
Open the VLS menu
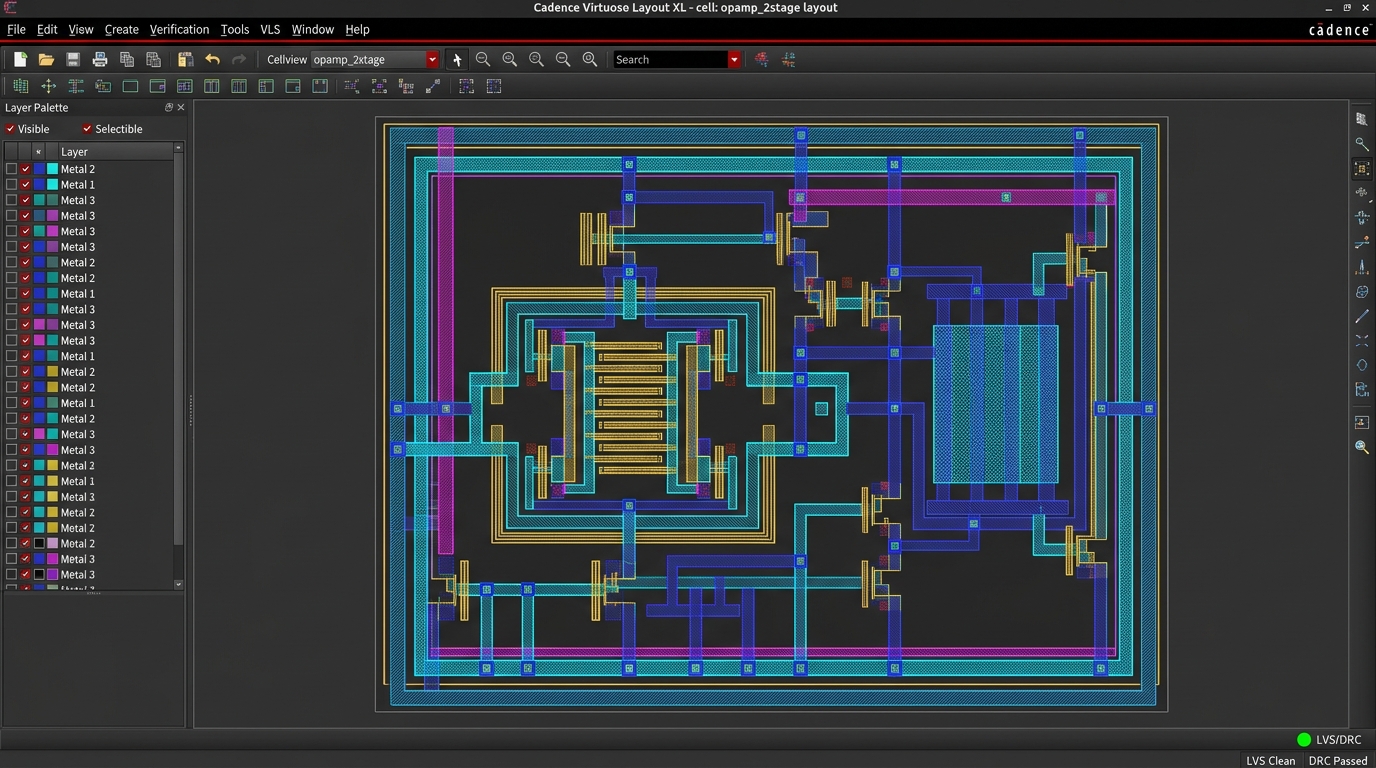tap(270, 29)
